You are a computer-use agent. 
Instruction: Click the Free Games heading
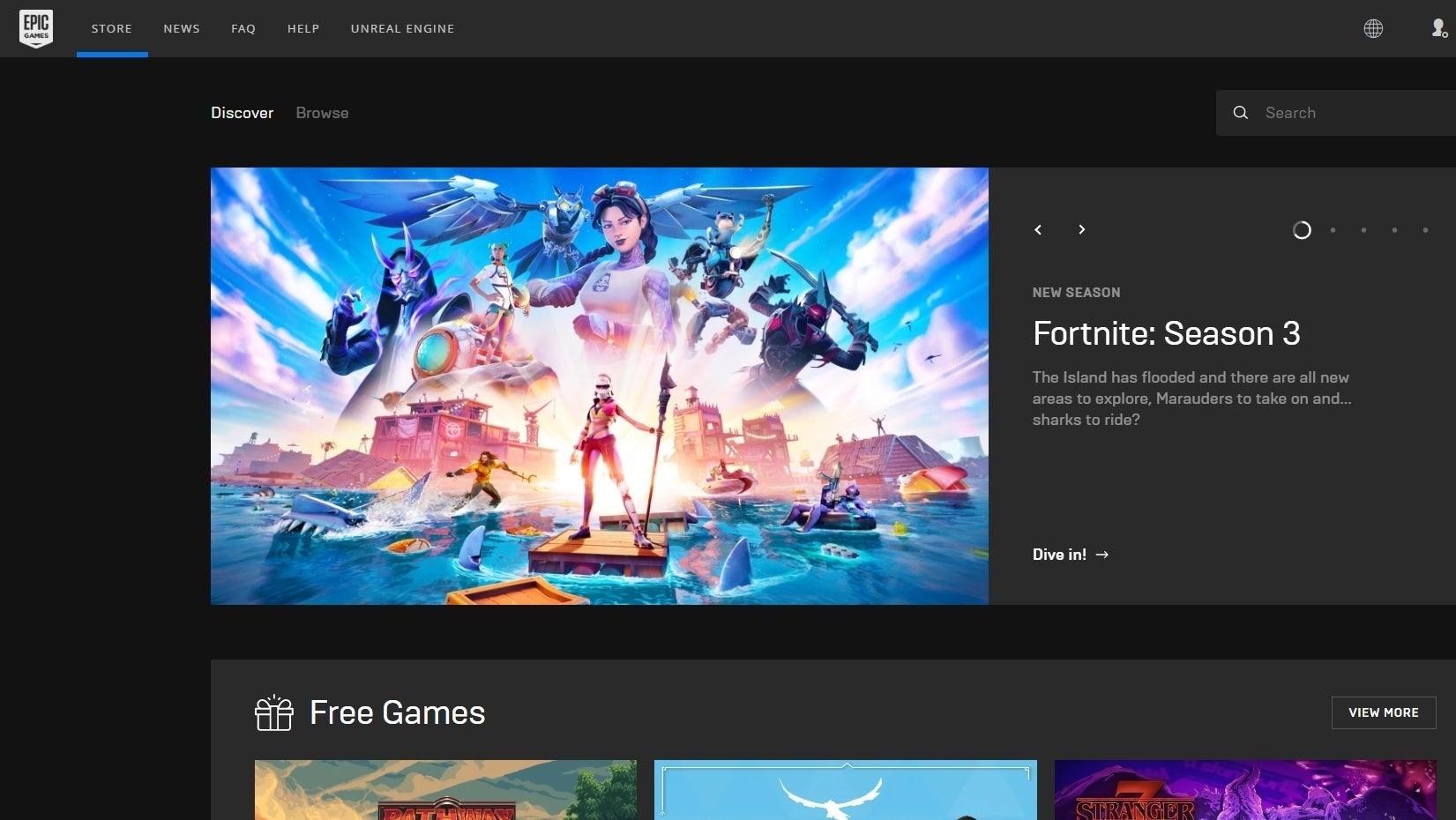point(398,712)
